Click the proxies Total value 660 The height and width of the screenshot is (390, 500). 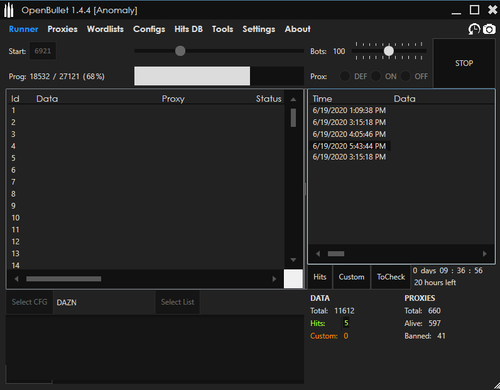pos(434,311)
